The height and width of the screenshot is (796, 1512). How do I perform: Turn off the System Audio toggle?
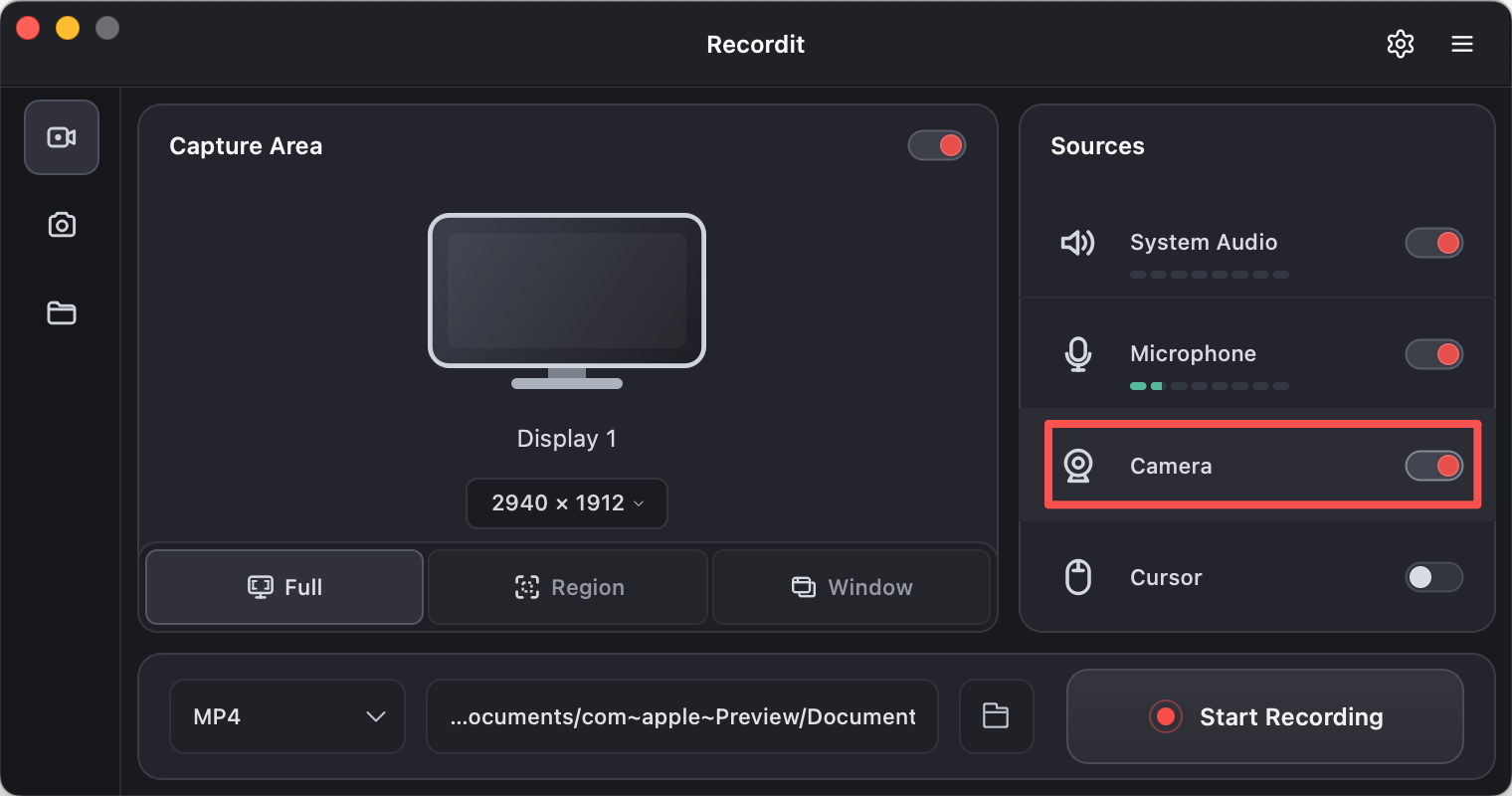click(x=1433, y=243)
